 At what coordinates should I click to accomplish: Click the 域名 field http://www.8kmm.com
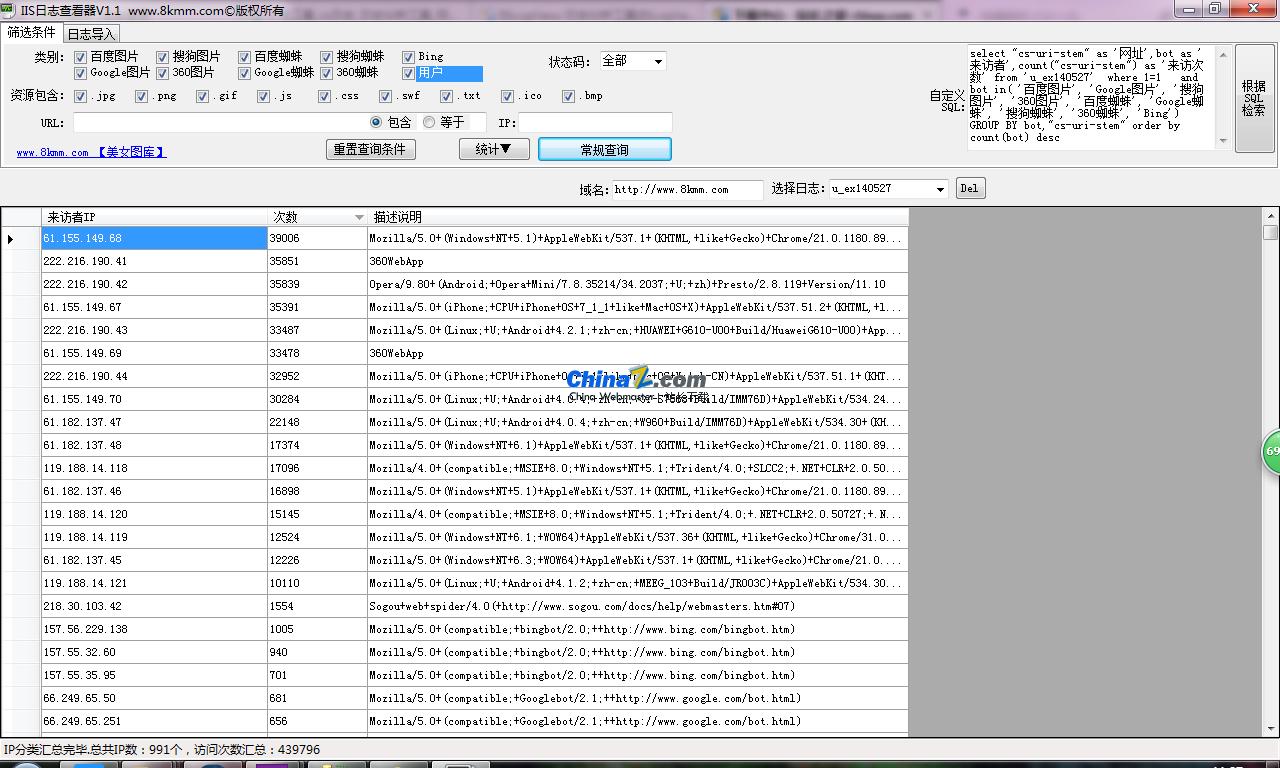coord(687,189)
